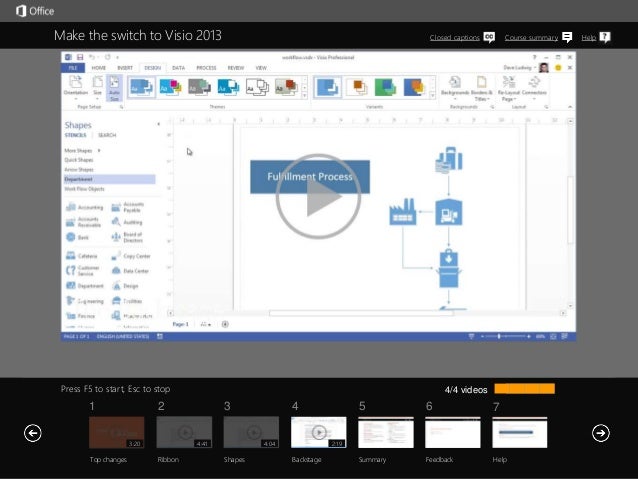Screen dimensions: 638x479
Task: Select the Shapes video thumbnail
Action: point(251,432)
